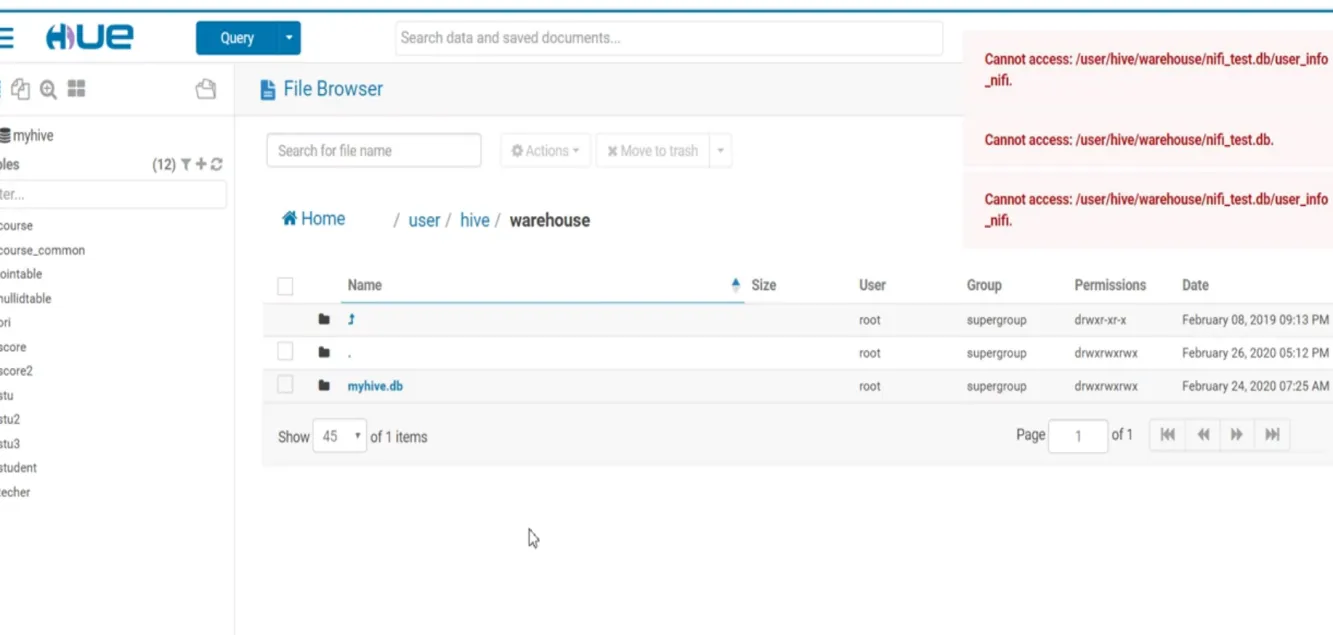This screenshot has height=635, width=1333.
Task: Check the box for the dot directory row
Action: pos(285,351)
